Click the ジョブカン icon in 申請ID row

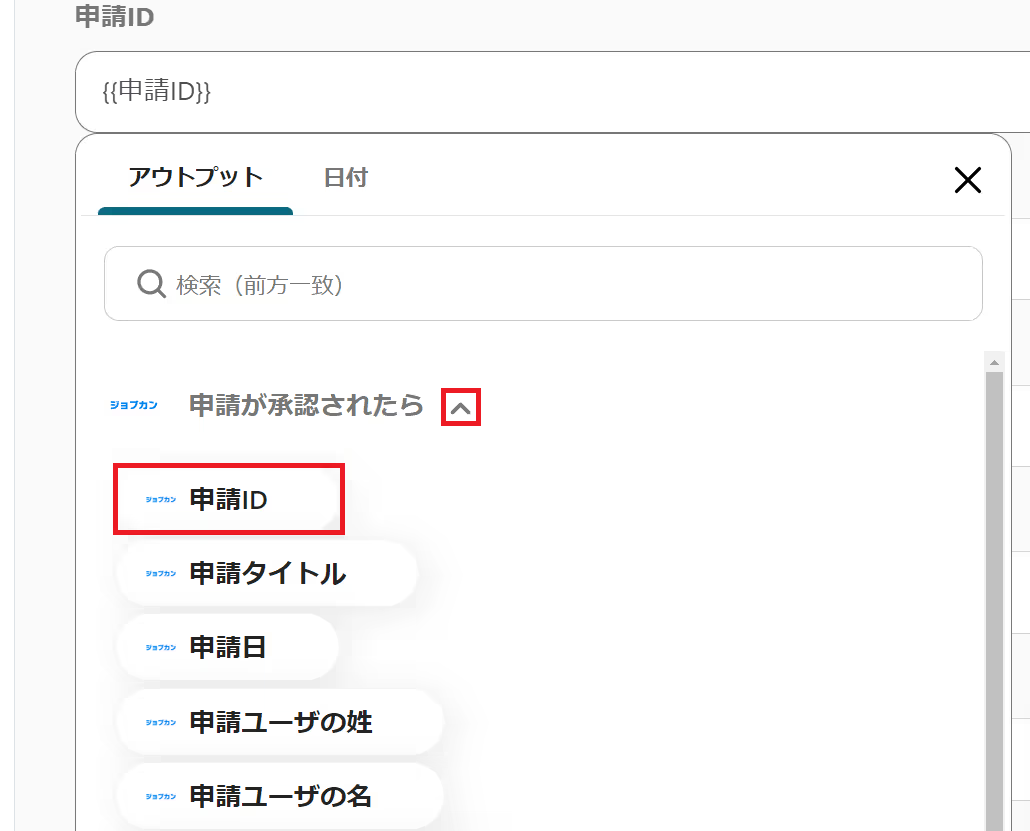pyautogui.click(x=161, y=500)
